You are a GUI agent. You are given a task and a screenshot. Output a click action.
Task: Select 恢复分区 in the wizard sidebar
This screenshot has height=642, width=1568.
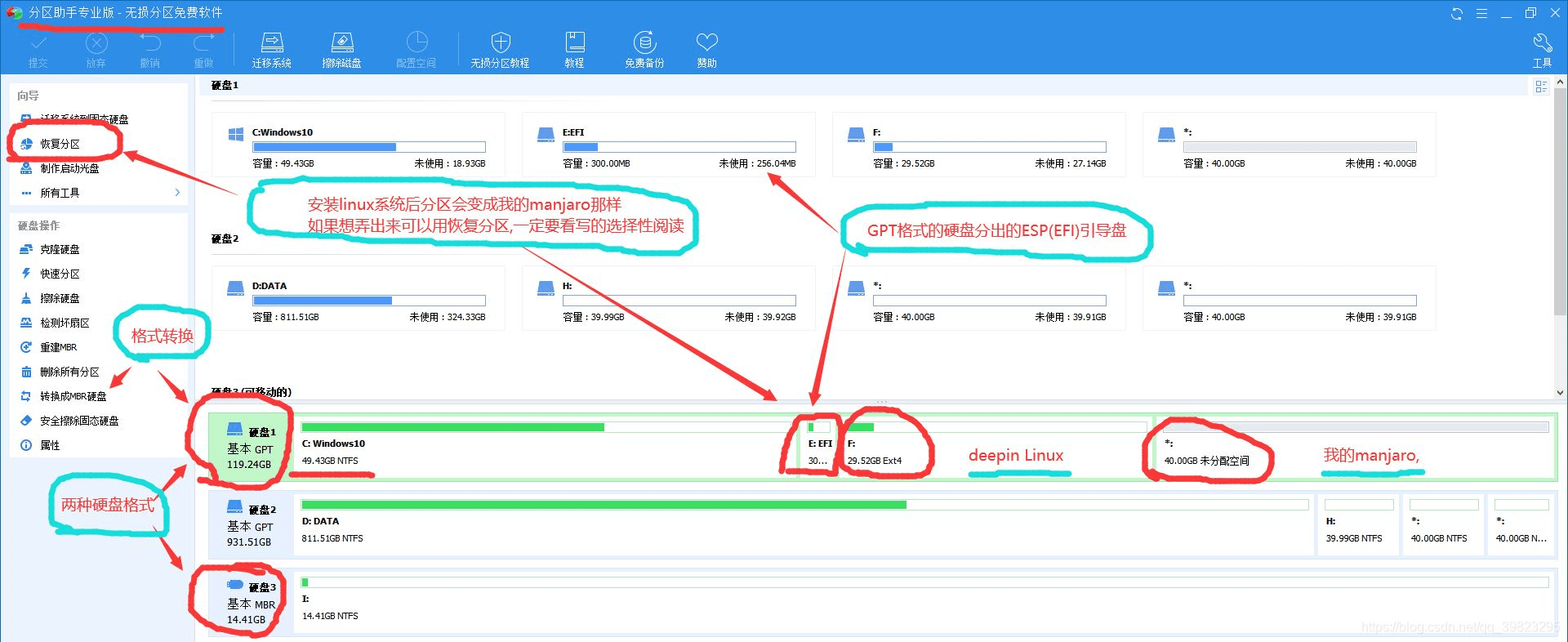[60, 144]
